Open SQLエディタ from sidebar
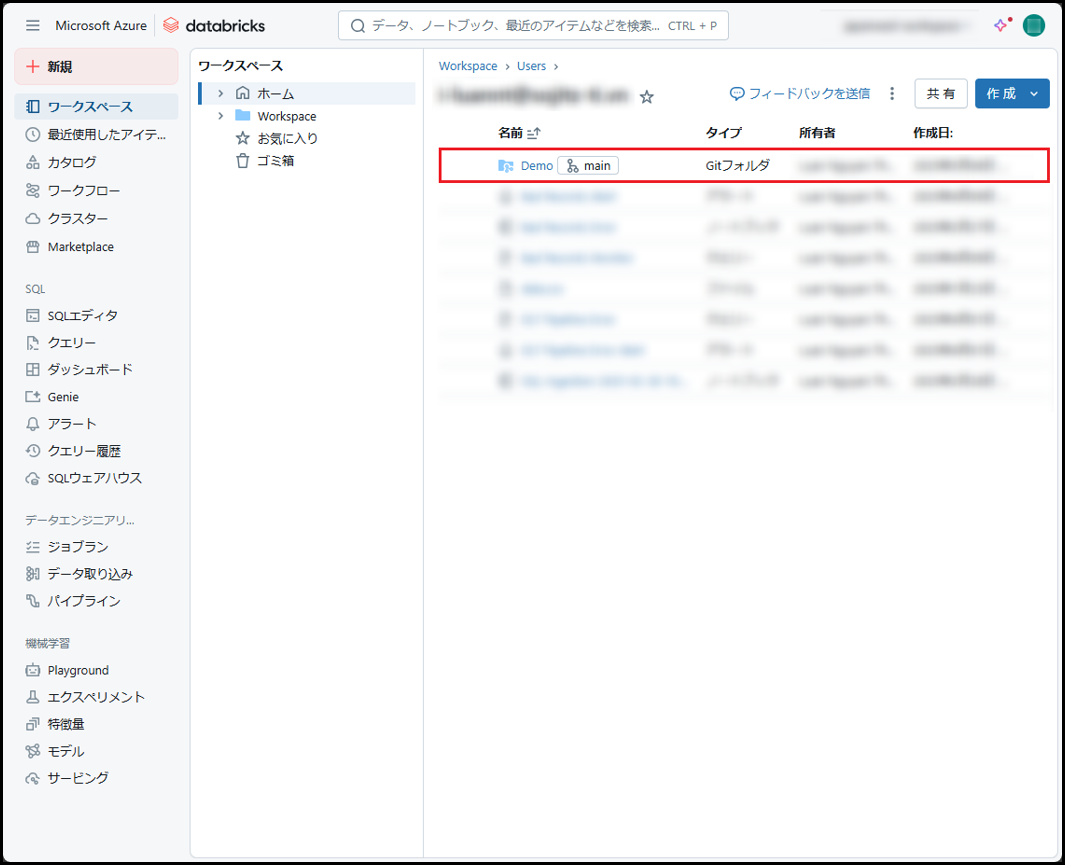 pyautogui.click(x=96, y=316)
